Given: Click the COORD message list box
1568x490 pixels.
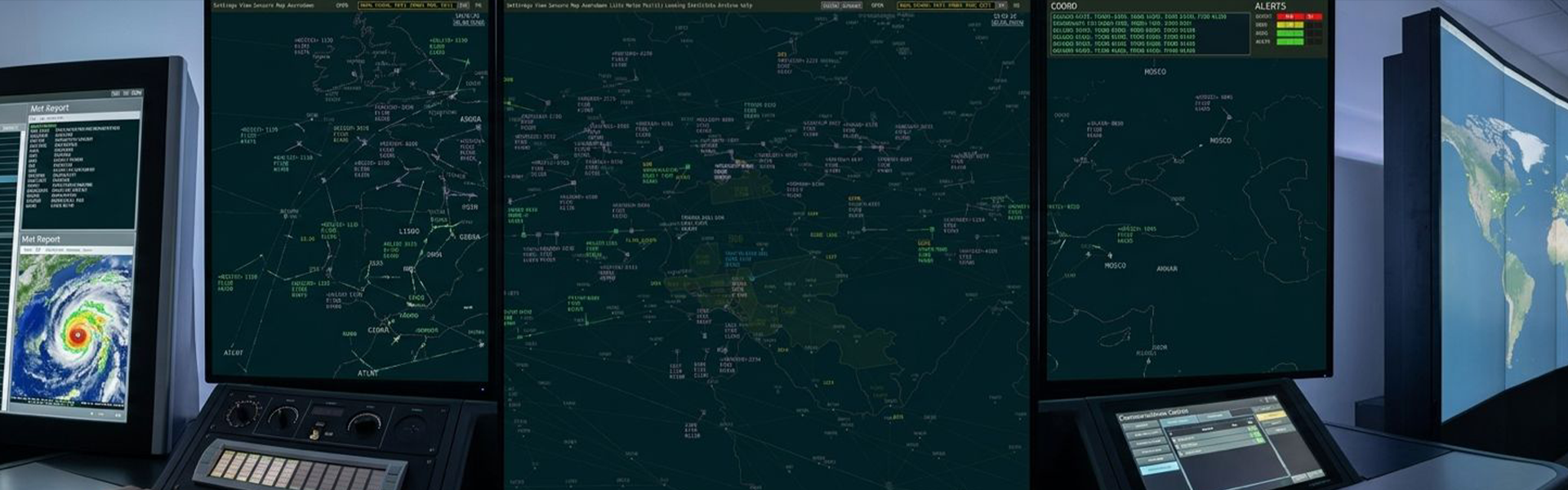Looking at the screenshot, I should point(1149,33).
